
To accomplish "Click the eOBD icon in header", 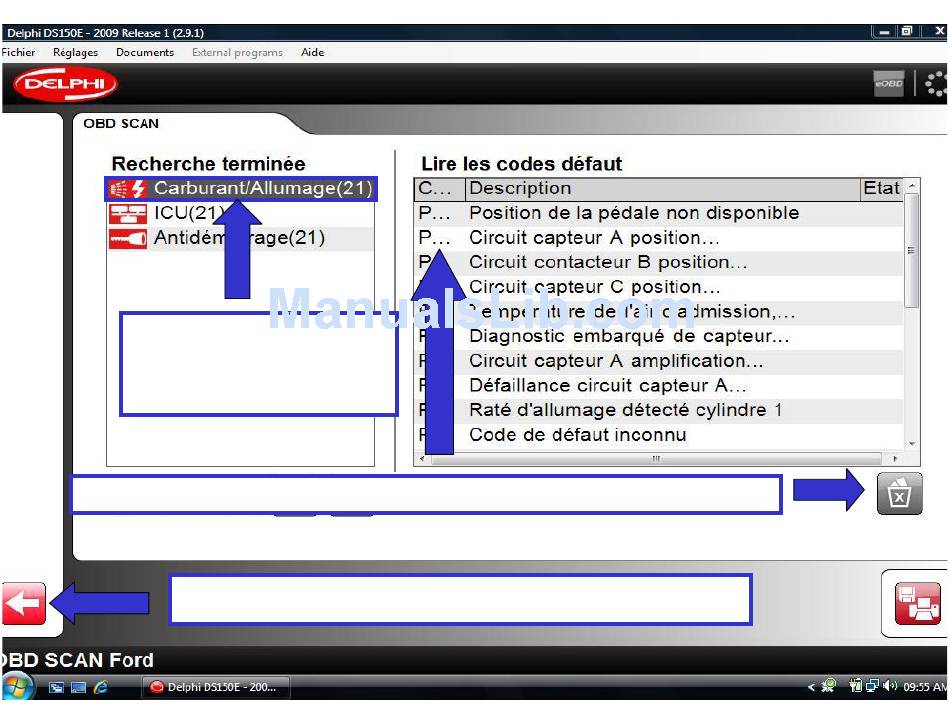I will (x=888, y=83).
